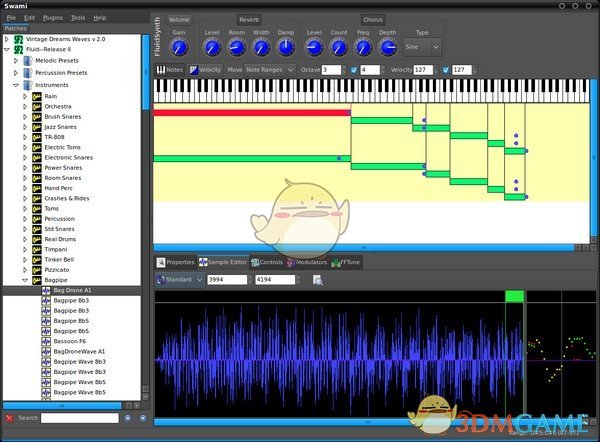Screen dimensions: 600x442
Task: Click the SF2 icon of Vintage Dreams Waves
Action: point(18,39)
